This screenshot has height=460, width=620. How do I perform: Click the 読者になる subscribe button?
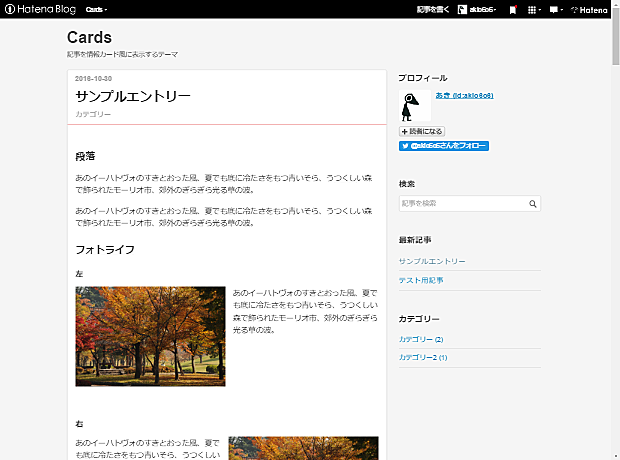422,131
